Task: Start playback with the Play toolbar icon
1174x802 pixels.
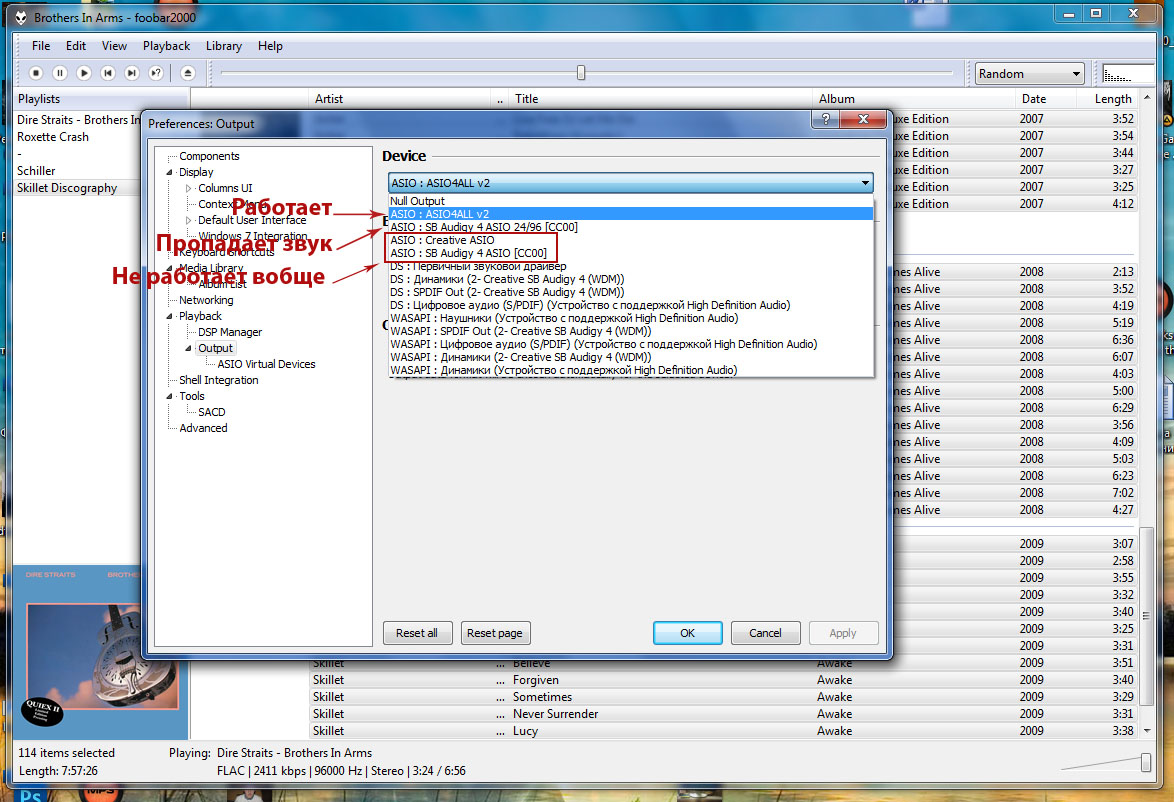Action: (84, 73)
